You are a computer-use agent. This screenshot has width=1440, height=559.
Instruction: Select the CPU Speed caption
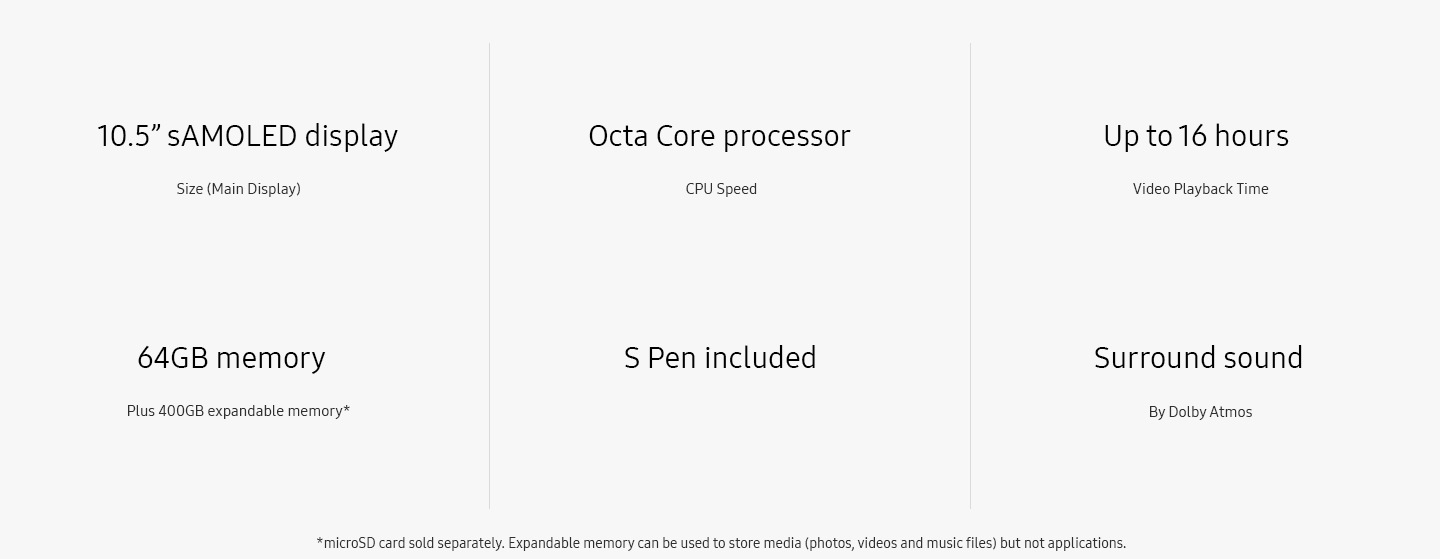coord(721,189)
